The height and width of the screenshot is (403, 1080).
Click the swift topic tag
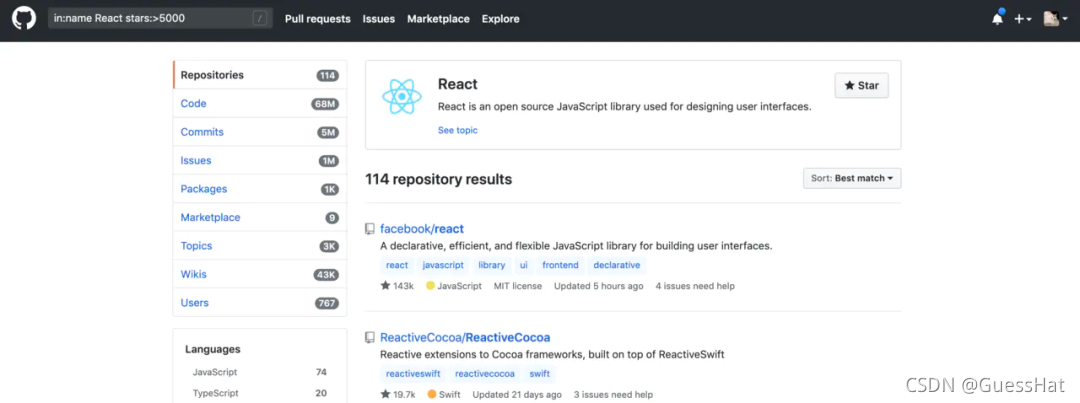pos(539,374)
